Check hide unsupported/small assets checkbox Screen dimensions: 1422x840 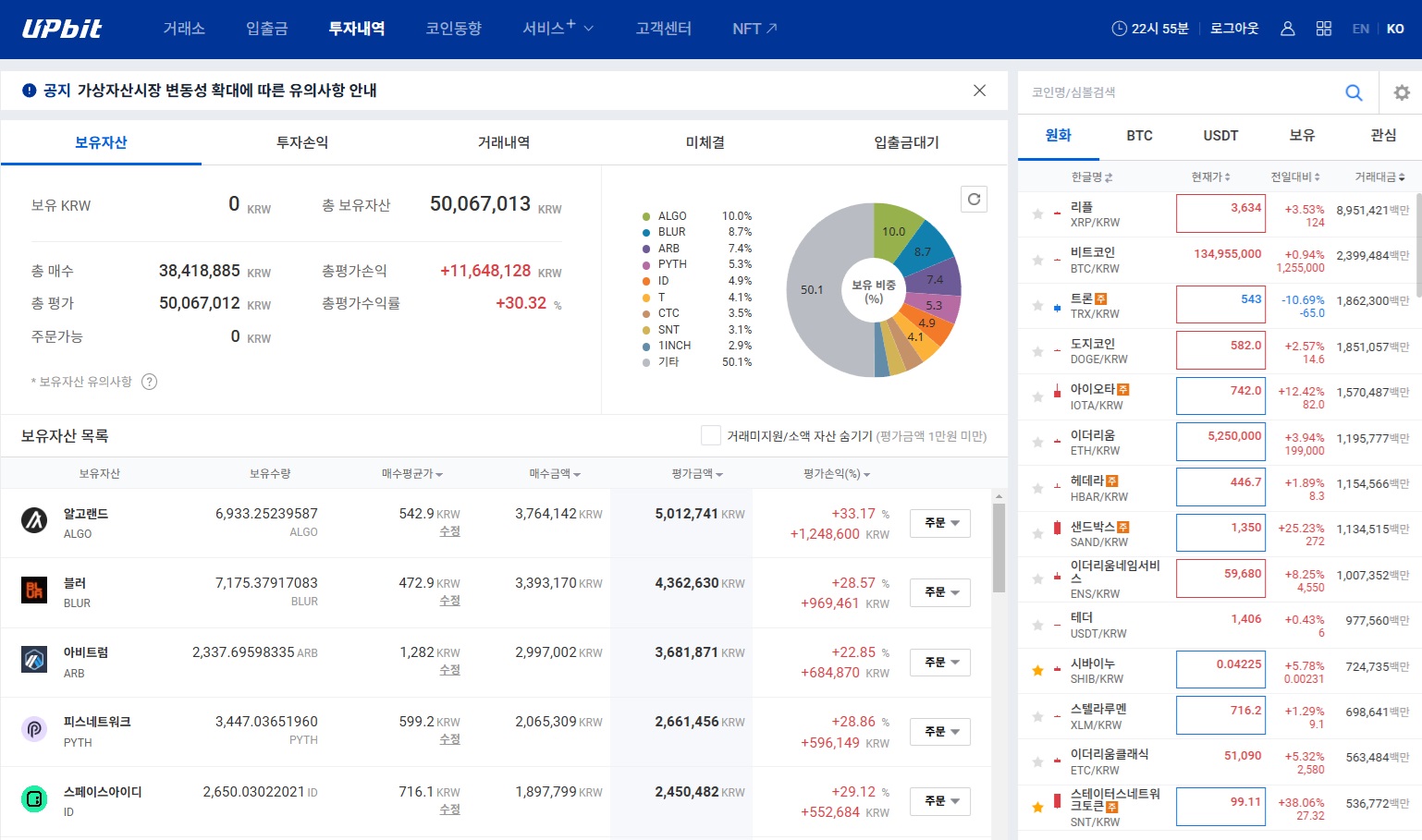(710, 435)
